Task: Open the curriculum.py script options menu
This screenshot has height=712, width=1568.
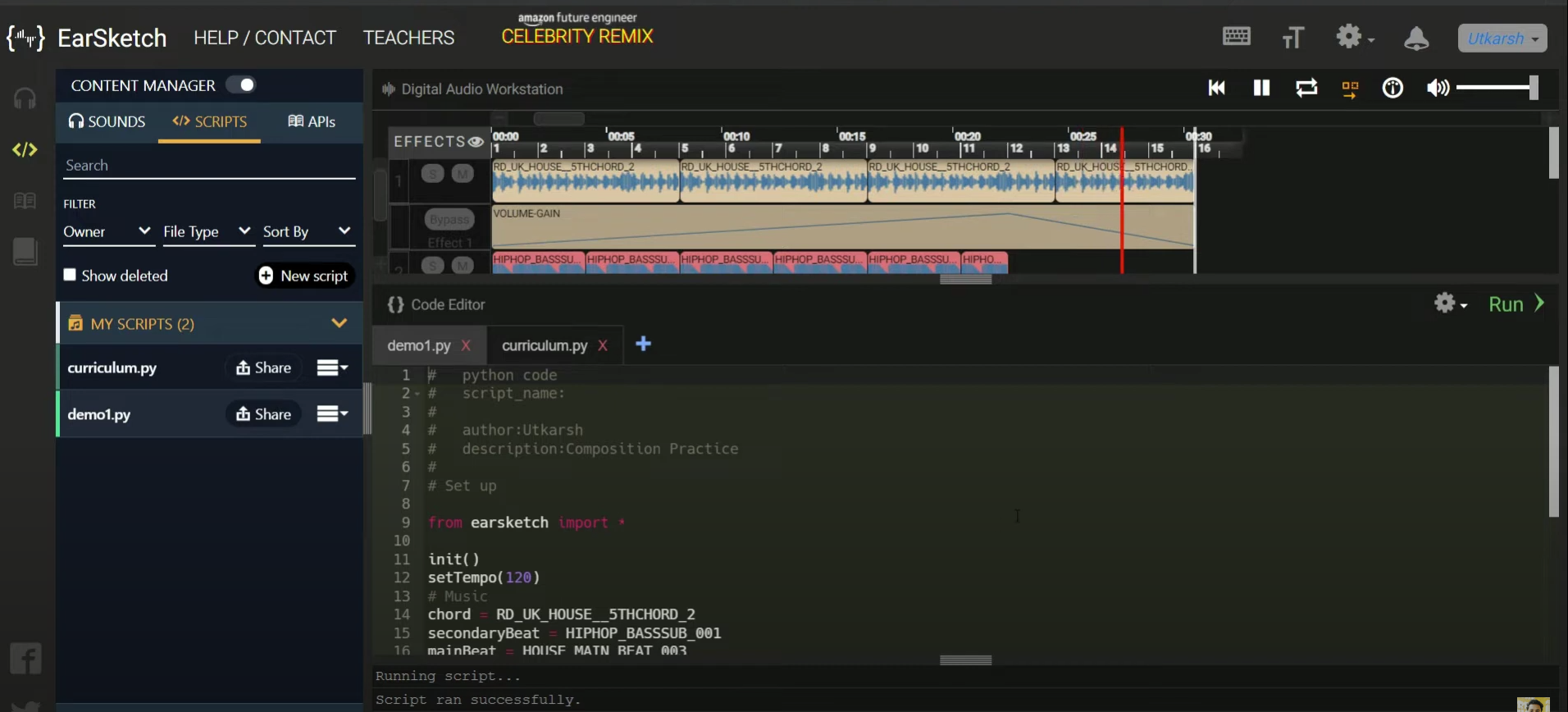Action: (x=332, y=367)
